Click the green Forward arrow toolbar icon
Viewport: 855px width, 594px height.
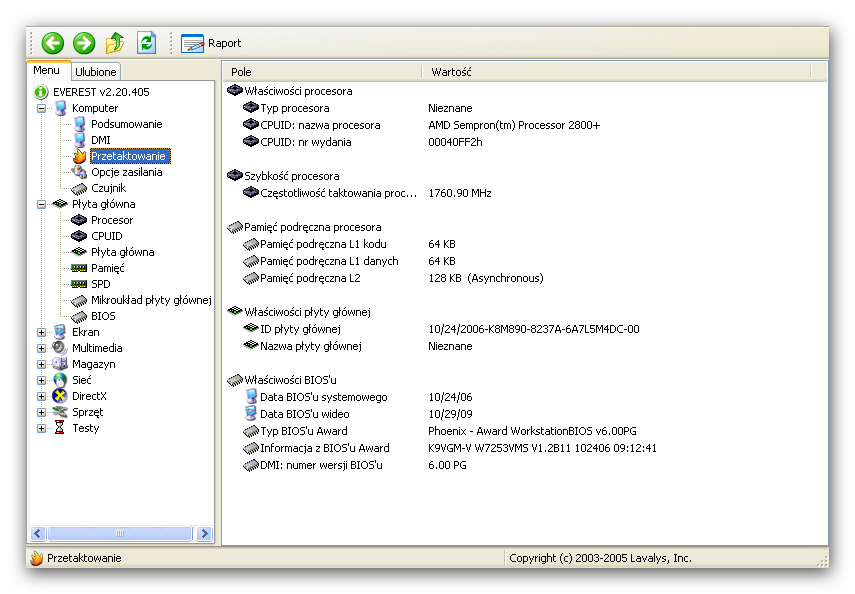pyautogui.click(x=84, y=43)
